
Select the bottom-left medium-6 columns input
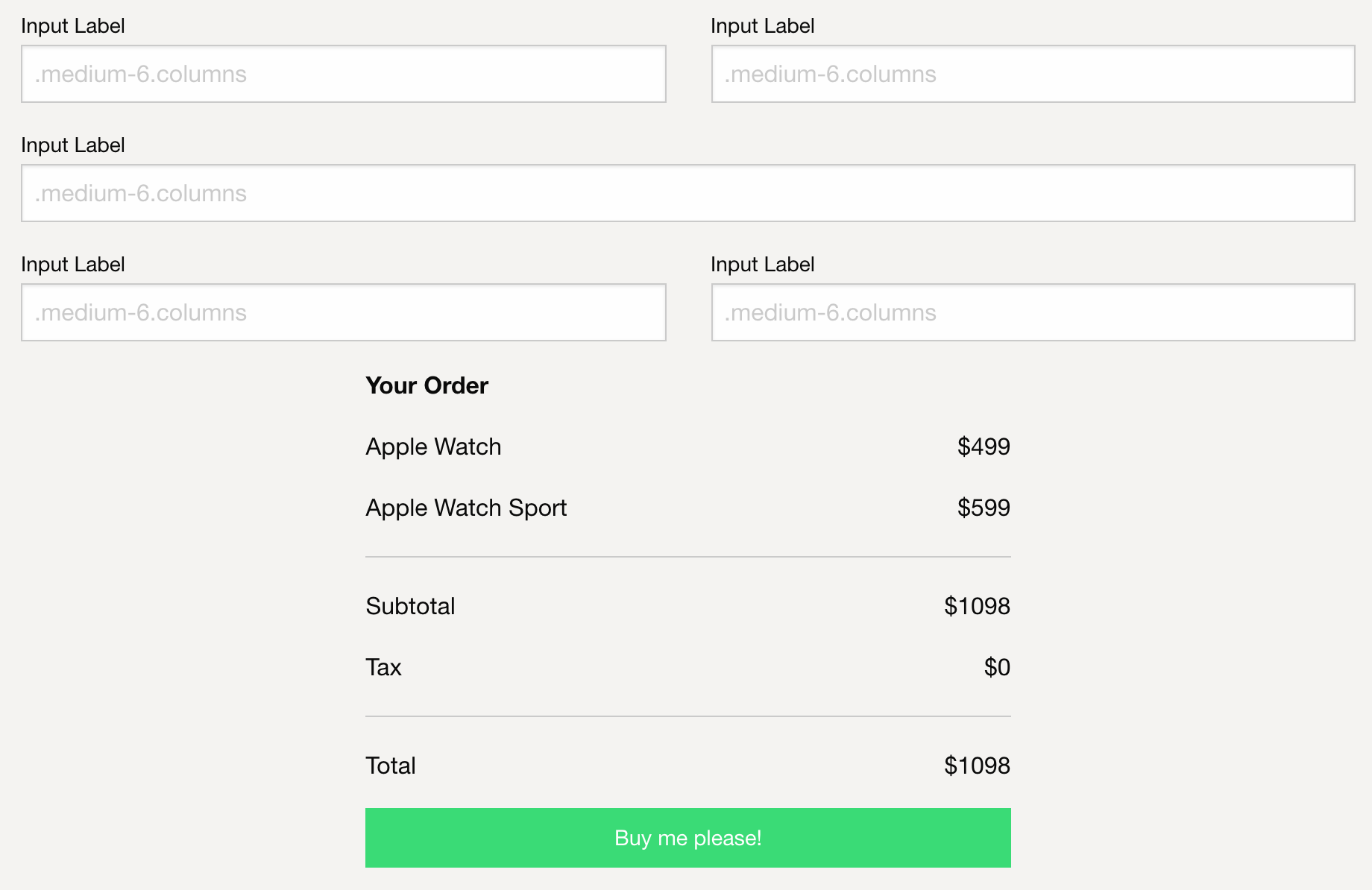pos(344,312)
